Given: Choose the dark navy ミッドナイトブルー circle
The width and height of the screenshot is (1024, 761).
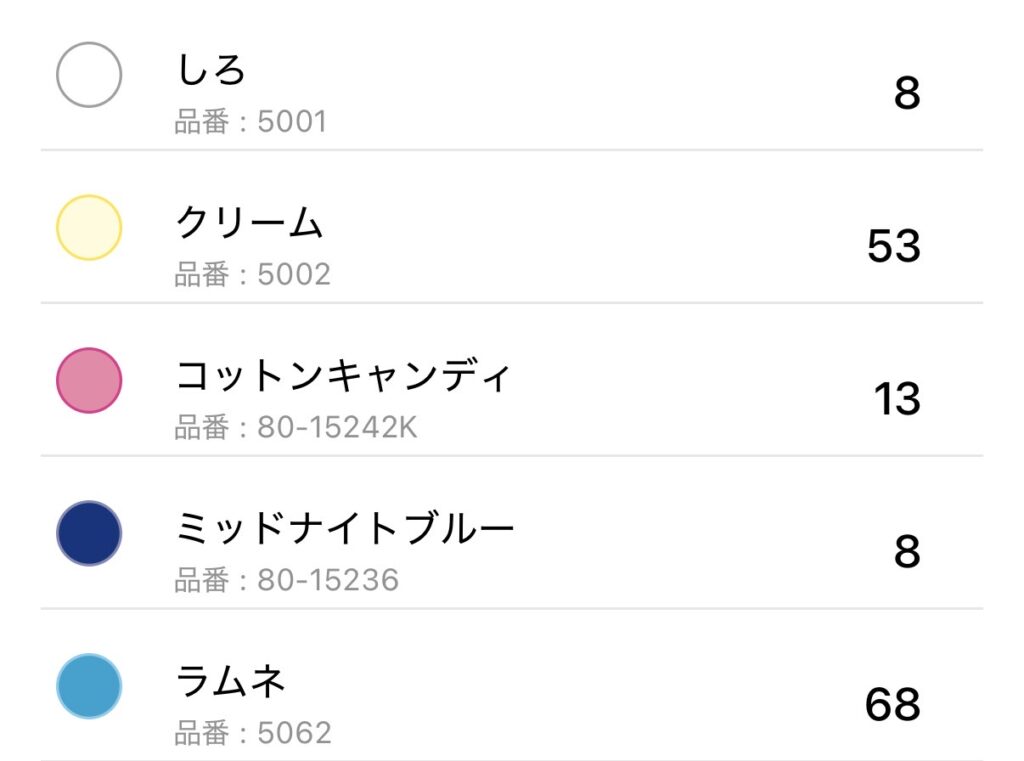Looking at the screenshot, I should (x=89, y=533).
